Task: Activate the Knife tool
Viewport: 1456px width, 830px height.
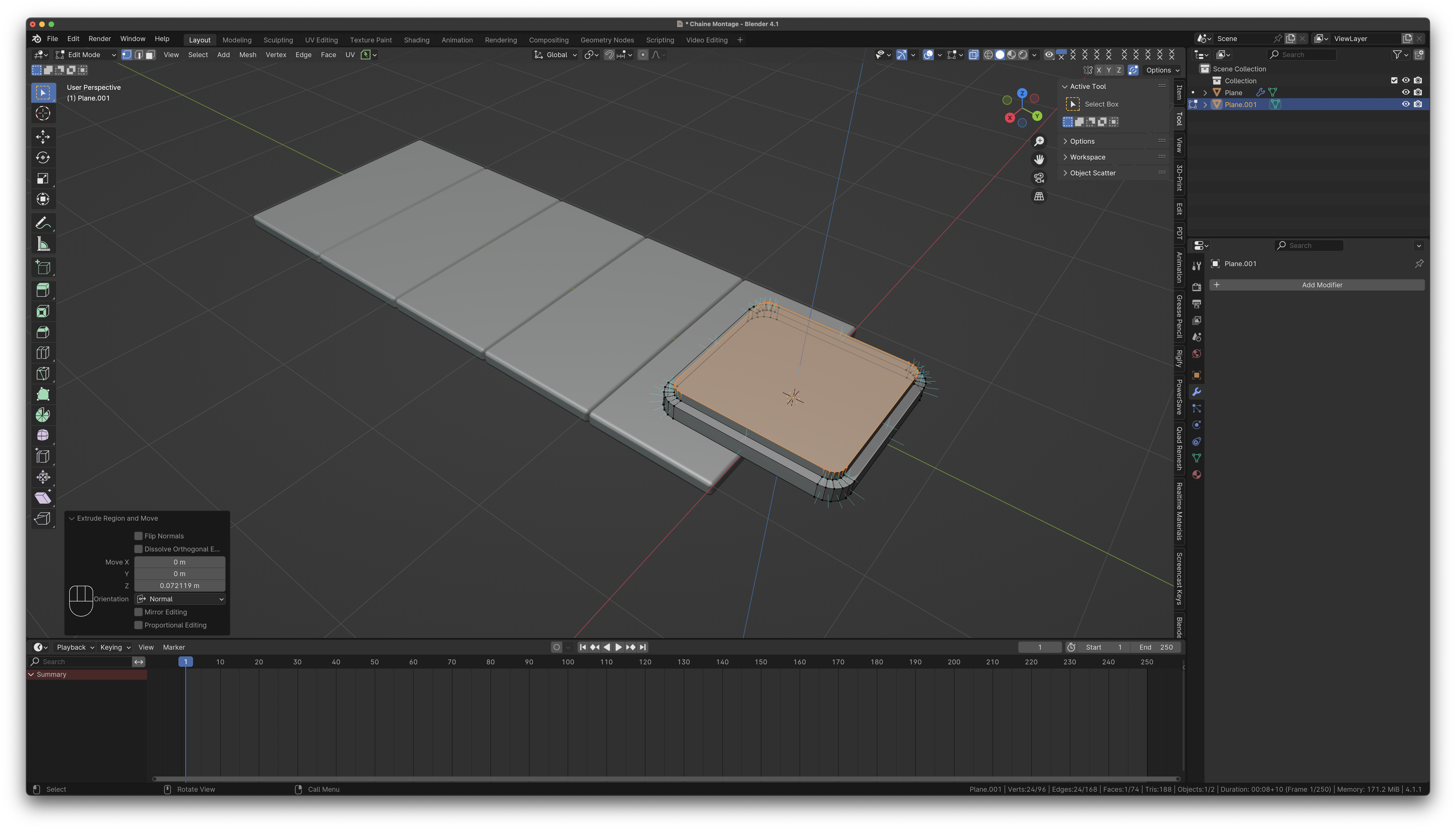Action: 43,373
